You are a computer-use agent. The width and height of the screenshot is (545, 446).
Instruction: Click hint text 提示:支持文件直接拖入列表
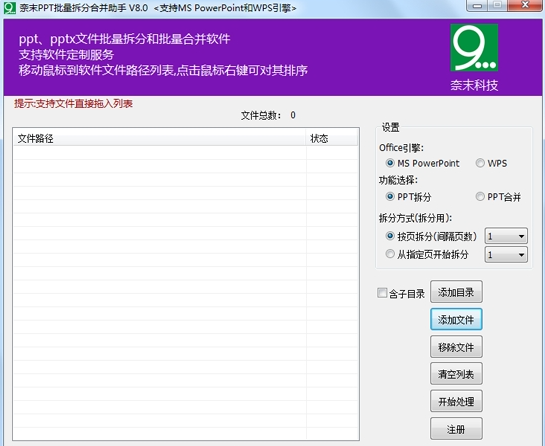[x=73, y=104]
